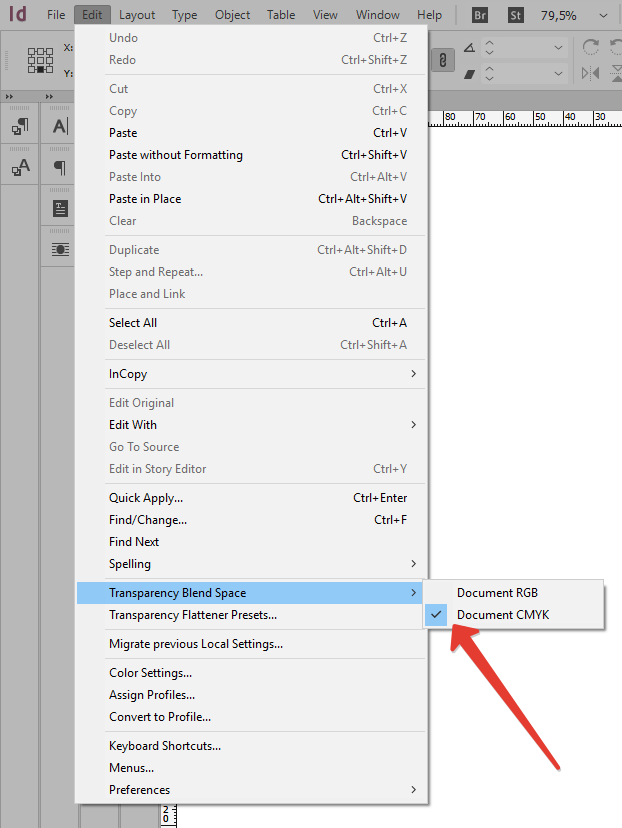Expand the Spelling submenu
The width and height of the screenshot is (622, 828).
coord(251,564)
